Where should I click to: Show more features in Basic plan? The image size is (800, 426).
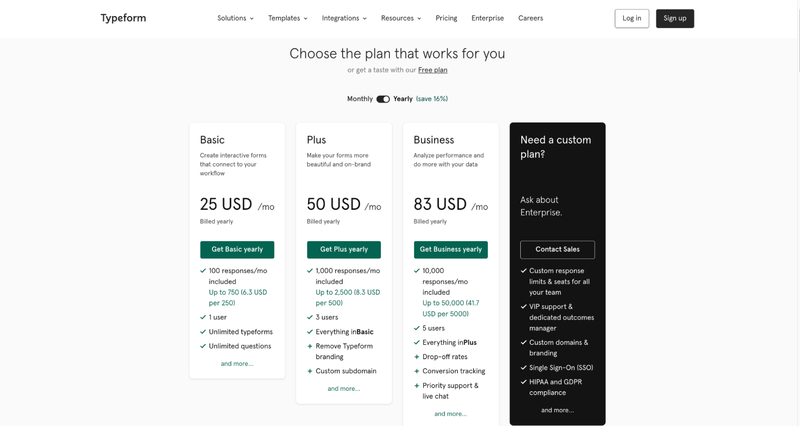coord(237,364)
